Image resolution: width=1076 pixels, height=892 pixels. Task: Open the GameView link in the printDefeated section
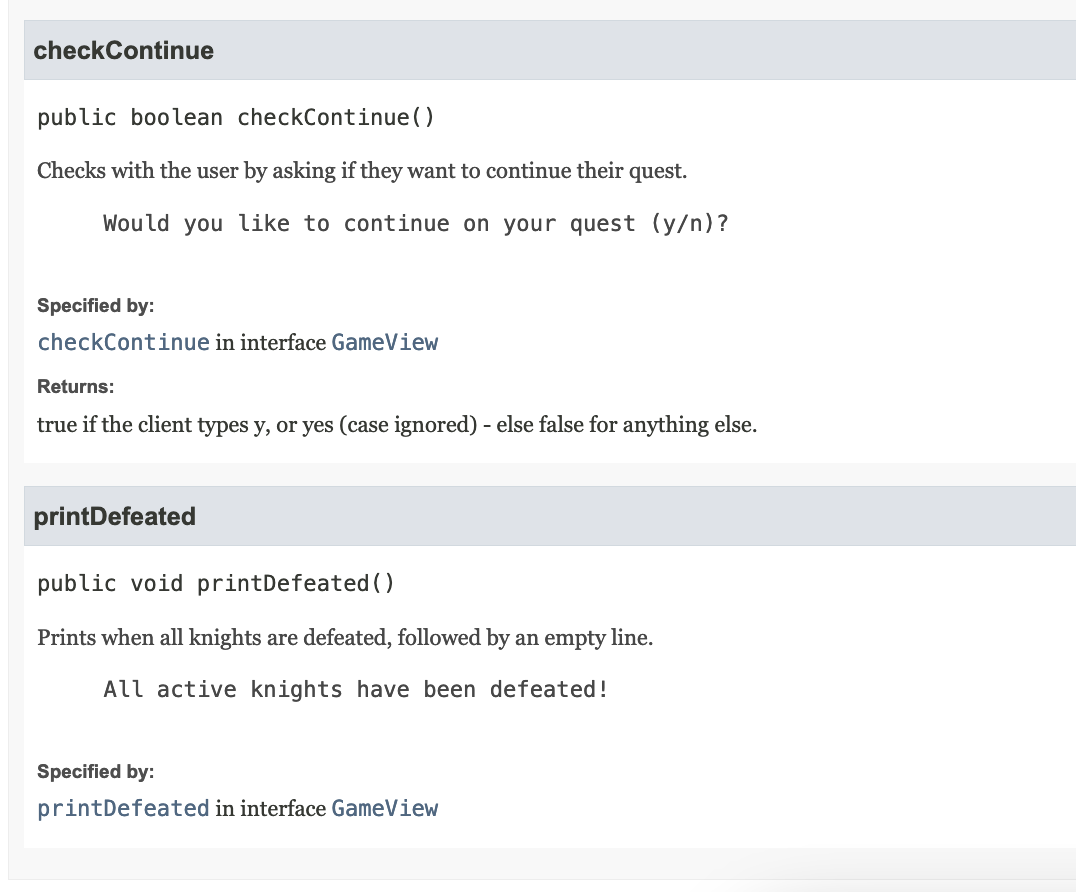tap(384, 808)
